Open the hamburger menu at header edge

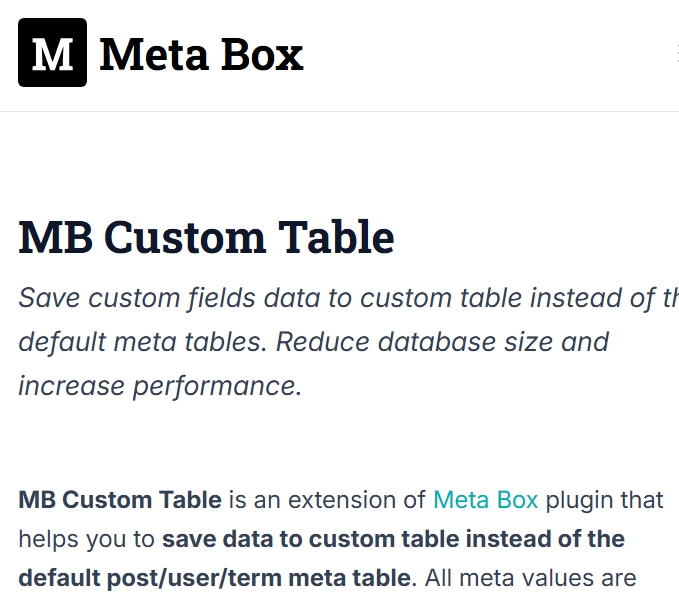(677, 53)
